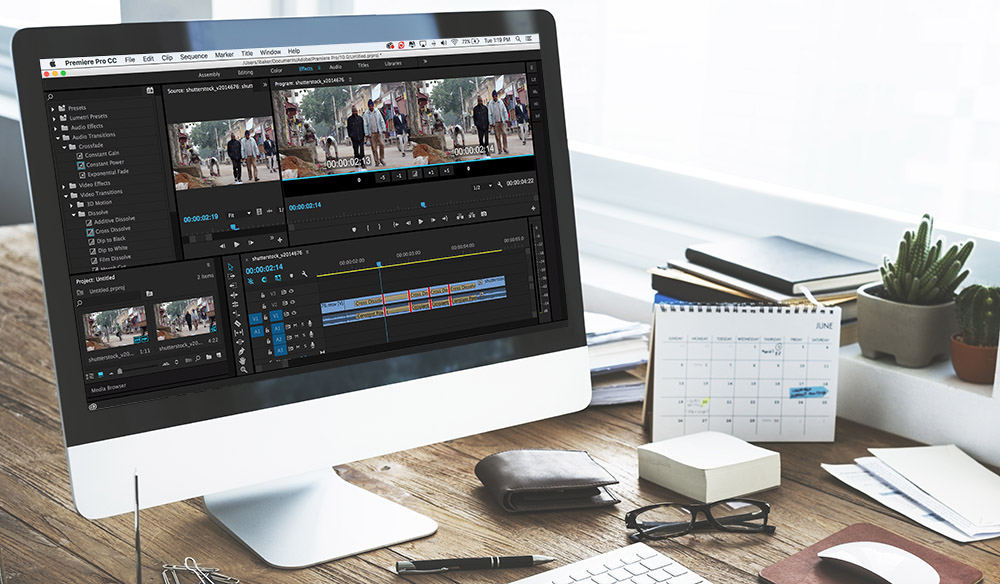This screenshot has height=584, width=1000.
Task: Click the Lift button in Program monitor
Action: click(x=460, y=217)
